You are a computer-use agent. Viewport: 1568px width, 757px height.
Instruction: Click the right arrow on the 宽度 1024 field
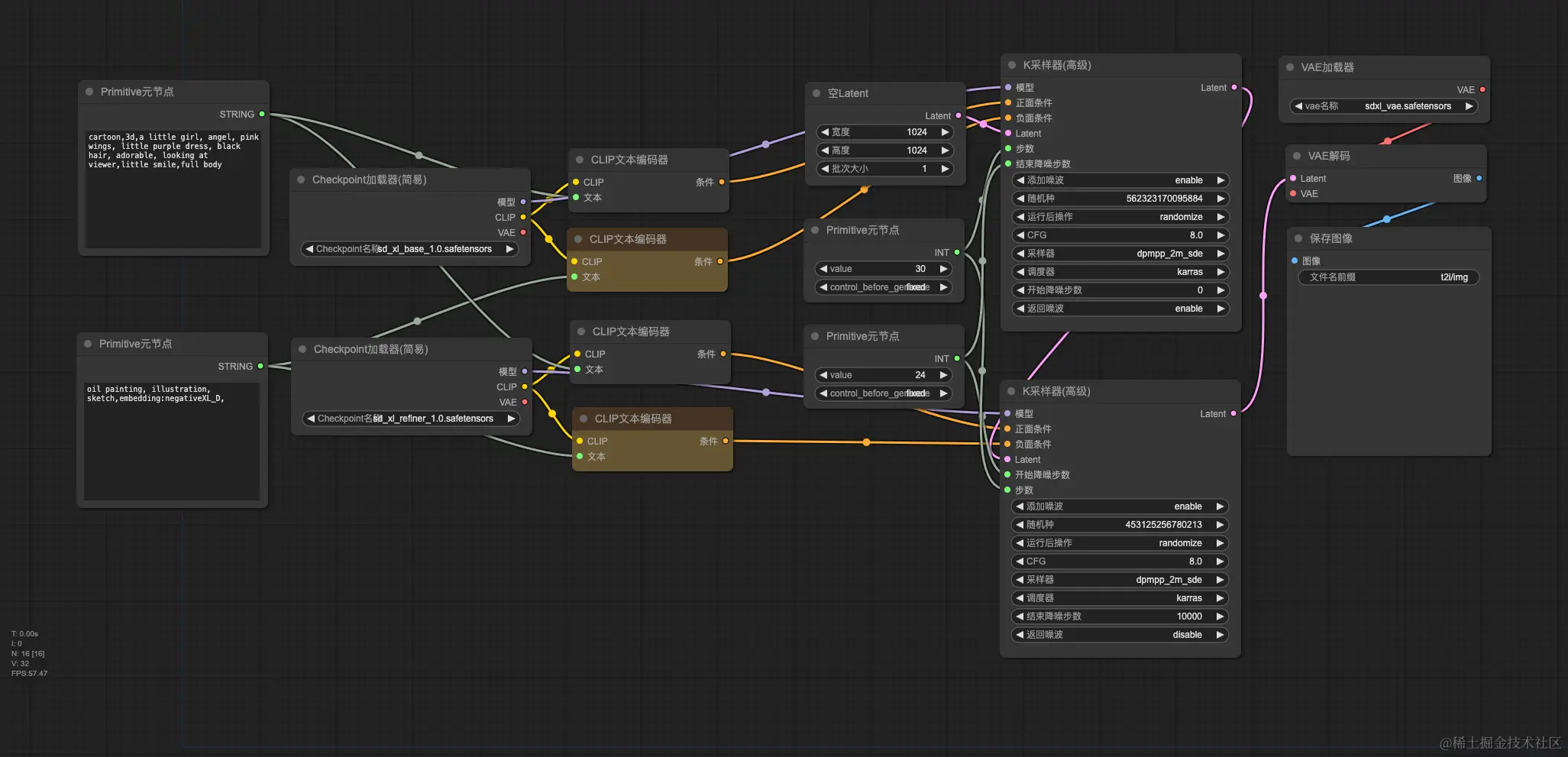[946, 132]
